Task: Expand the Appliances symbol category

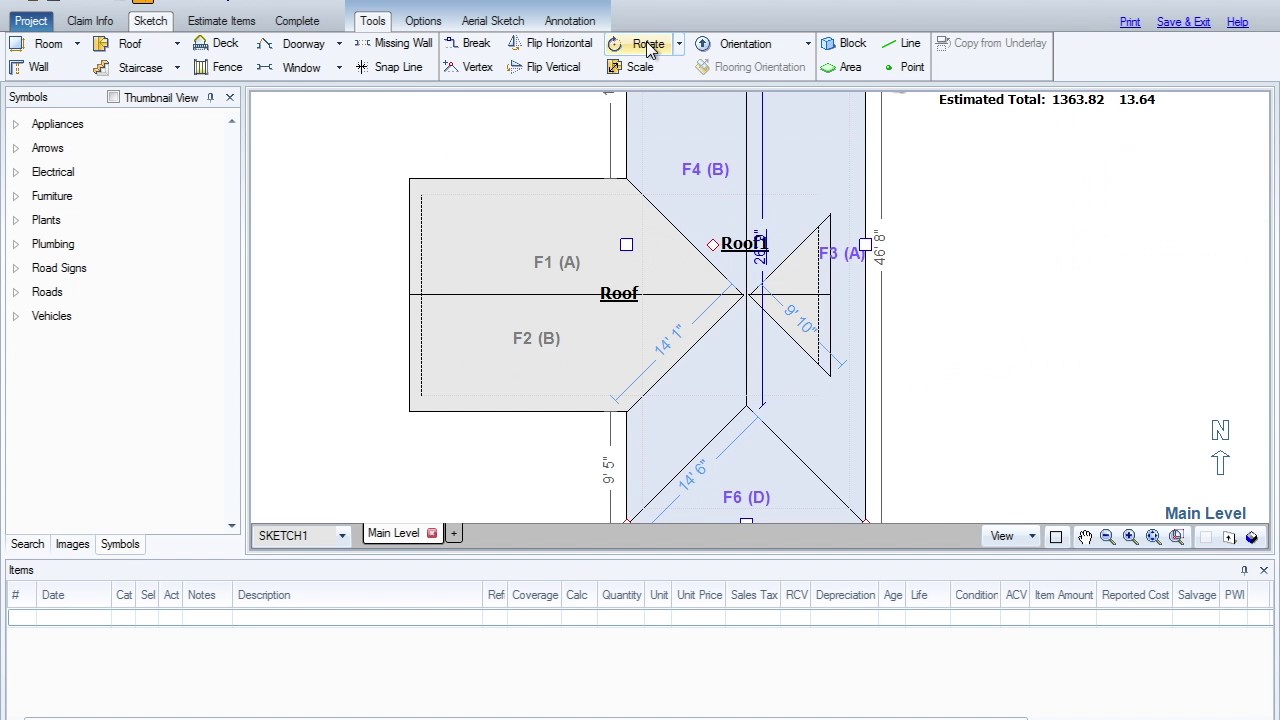Action: (16, 124)
